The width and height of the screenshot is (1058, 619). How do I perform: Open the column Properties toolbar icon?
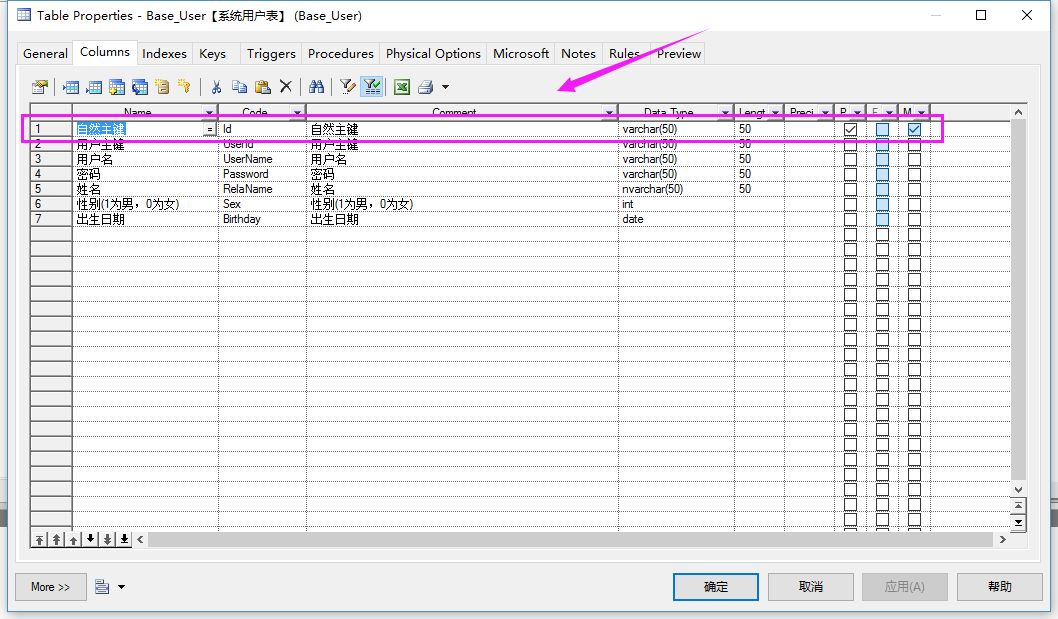(40, 86)
